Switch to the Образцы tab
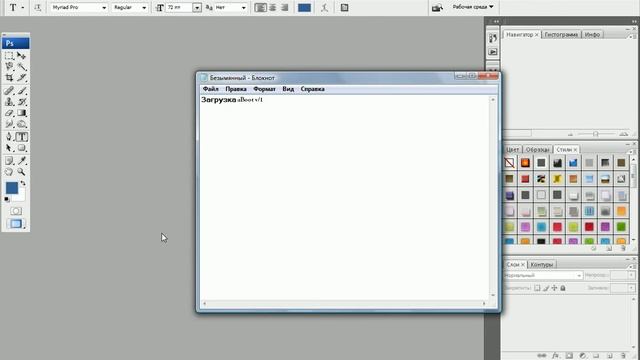The image size is (640, 360). click(x=537, y=149)
